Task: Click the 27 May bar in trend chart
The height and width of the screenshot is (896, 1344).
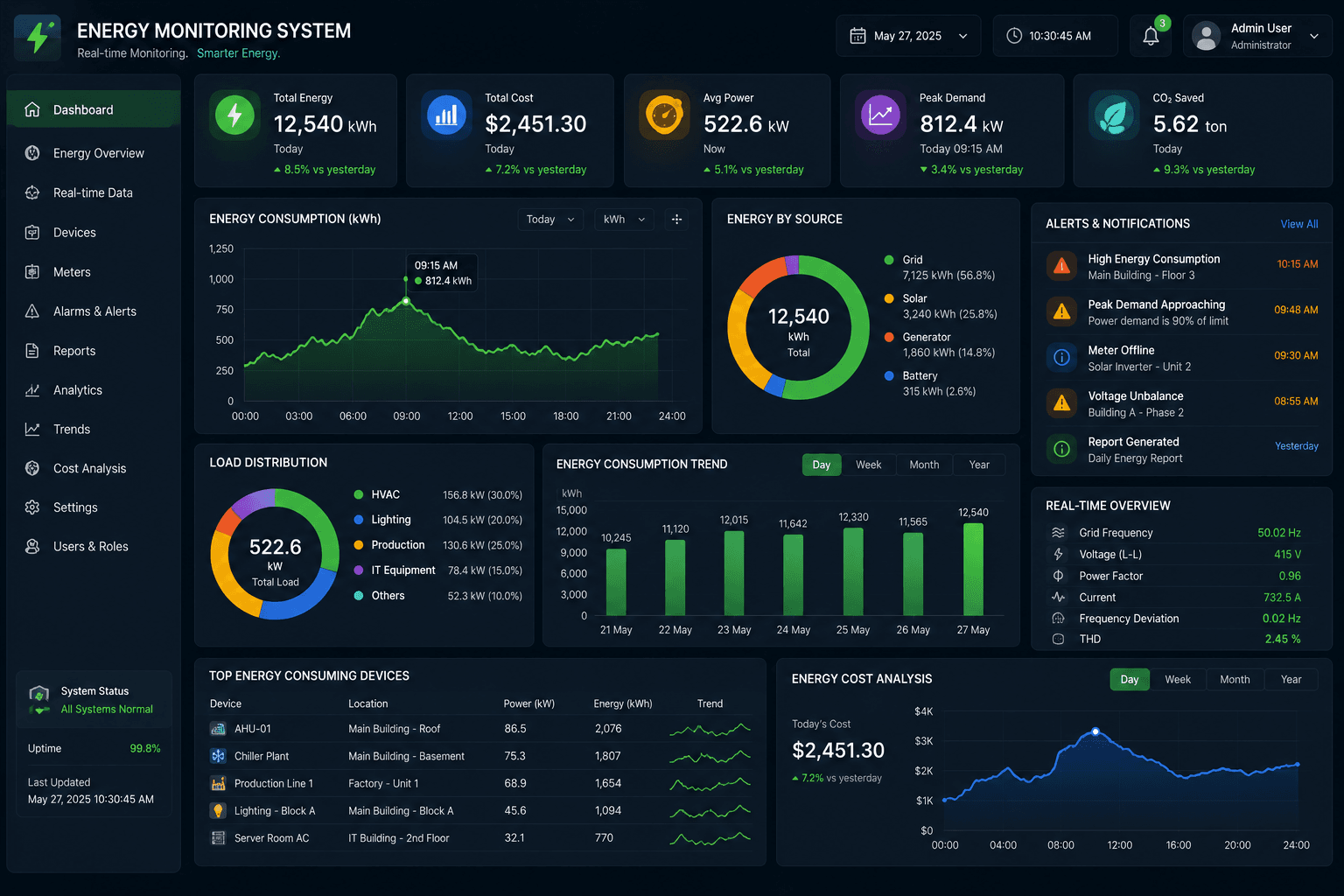Action: pyautogui.click(x=973, y=570)
